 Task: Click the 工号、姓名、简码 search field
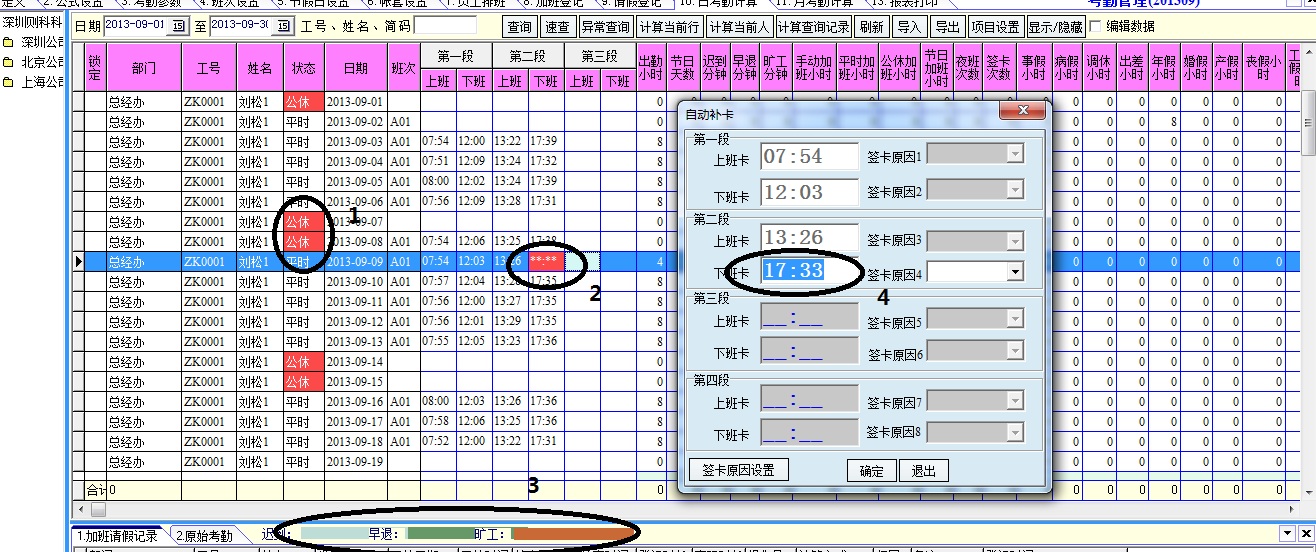point(445,26)
